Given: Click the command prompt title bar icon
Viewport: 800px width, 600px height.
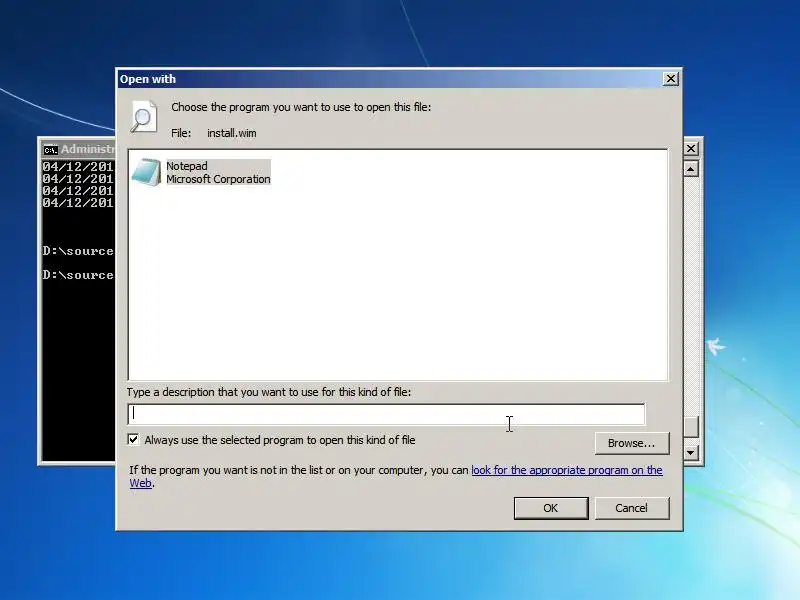Looking at the screenshot, I should (51, 149).
